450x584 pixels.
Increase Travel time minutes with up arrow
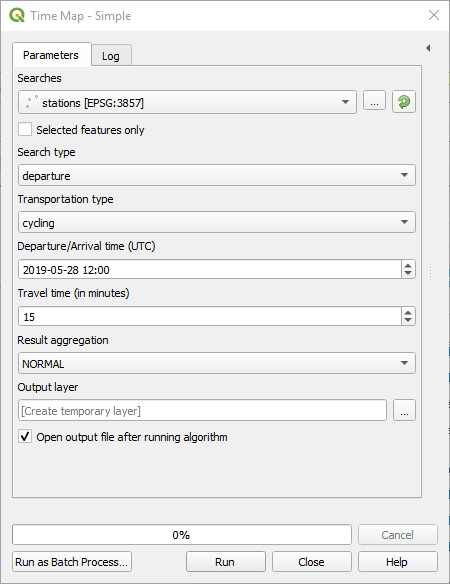(x=408, y=312)
